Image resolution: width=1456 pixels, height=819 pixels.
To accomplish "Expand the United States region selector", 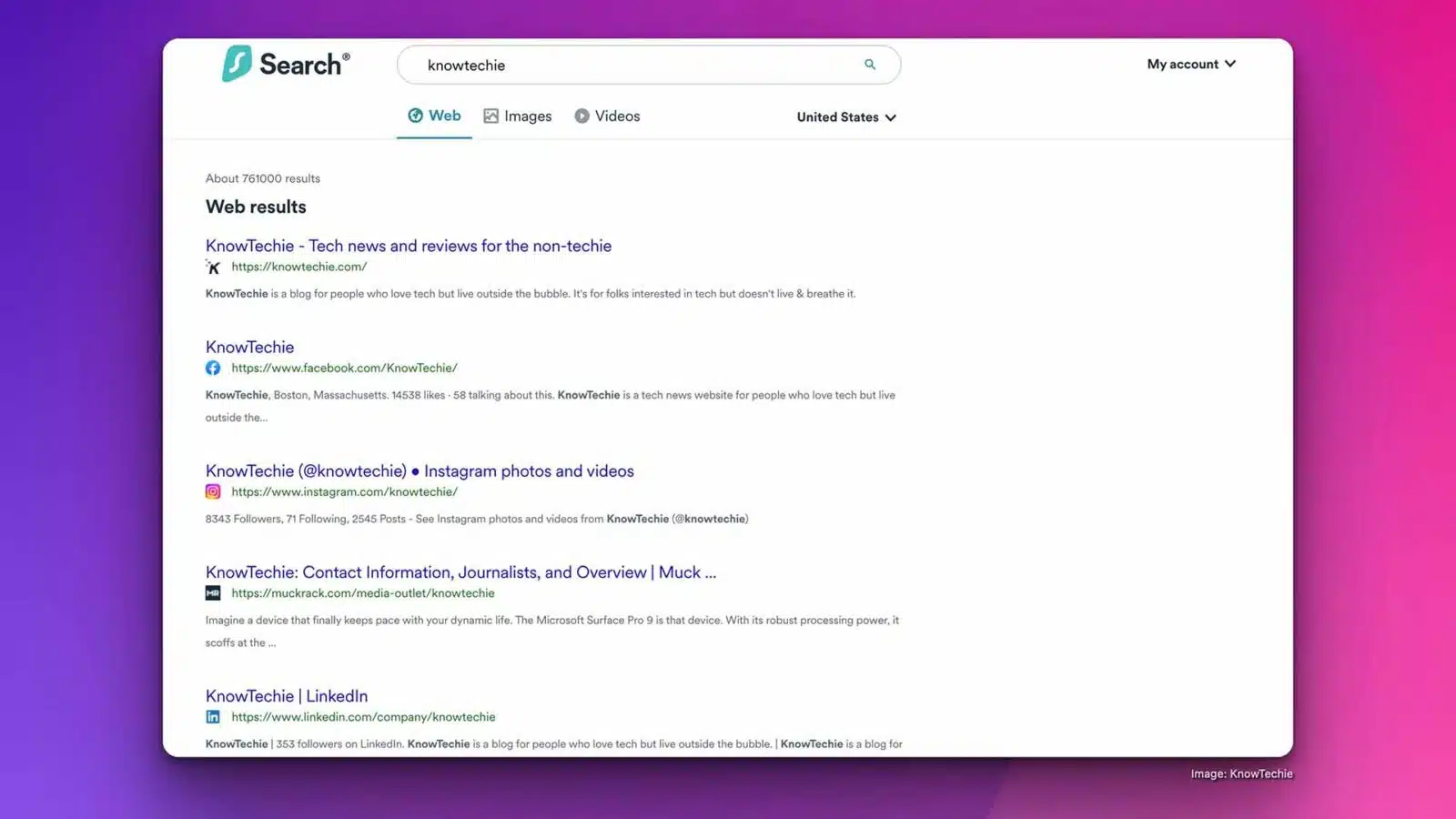I will click(836, 116).
